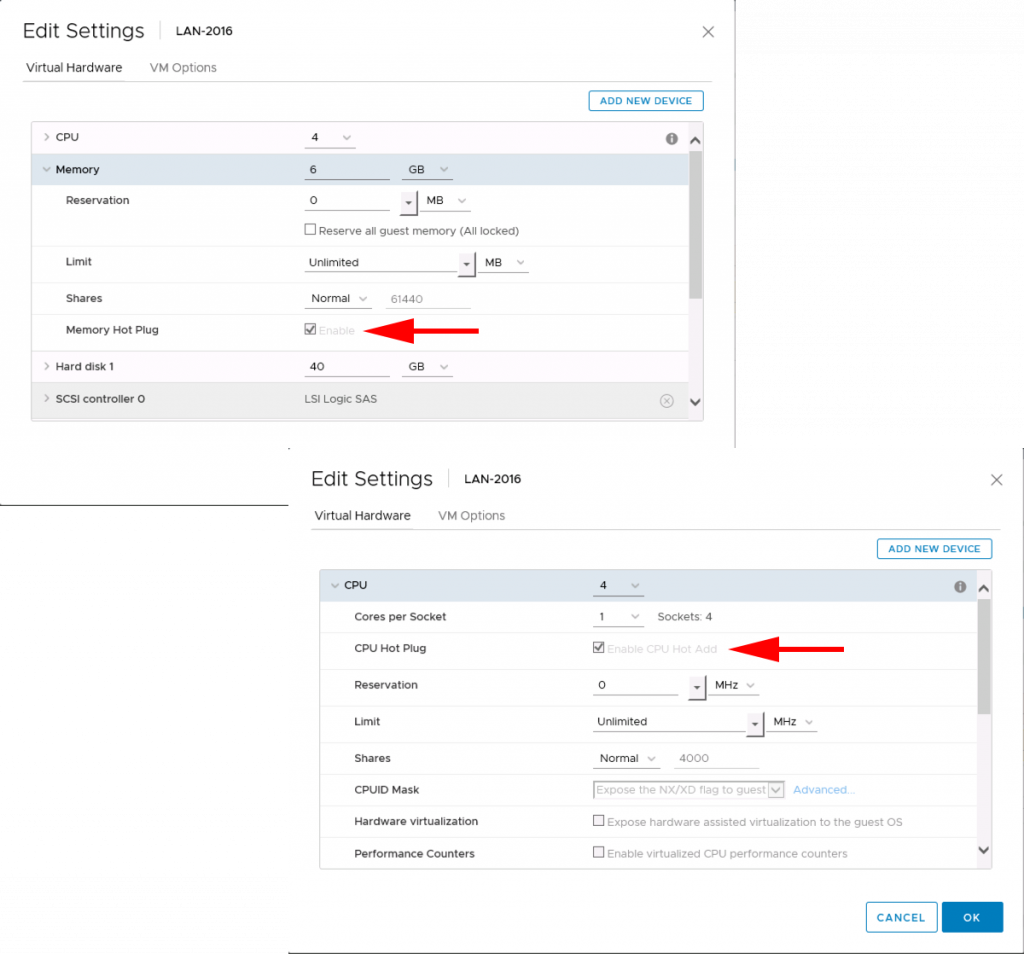Check Reserve all guest memory (All locked)
Viewport: 1024px width, 954px height.
[x=311, y=231]
